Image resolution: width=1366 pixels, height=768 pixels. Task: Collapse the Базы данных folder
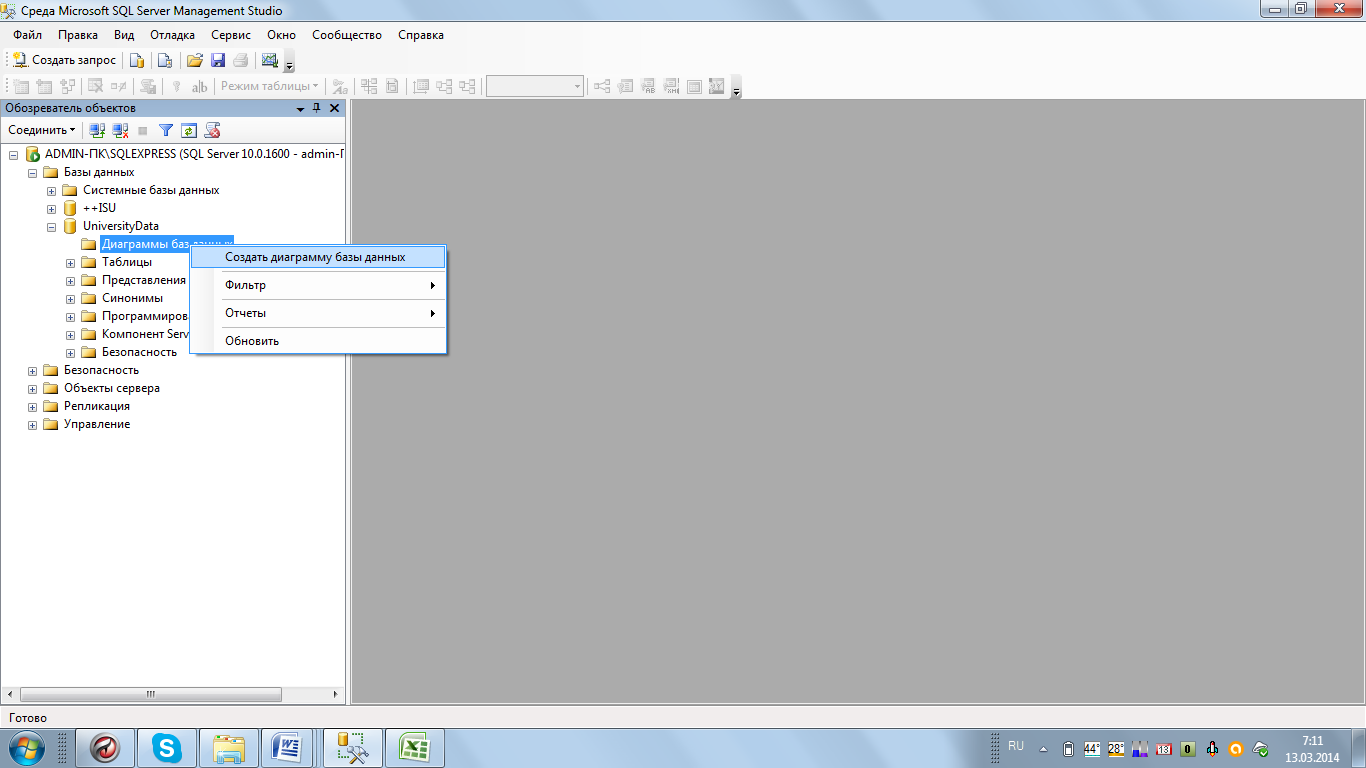click(x=33, y=173)
